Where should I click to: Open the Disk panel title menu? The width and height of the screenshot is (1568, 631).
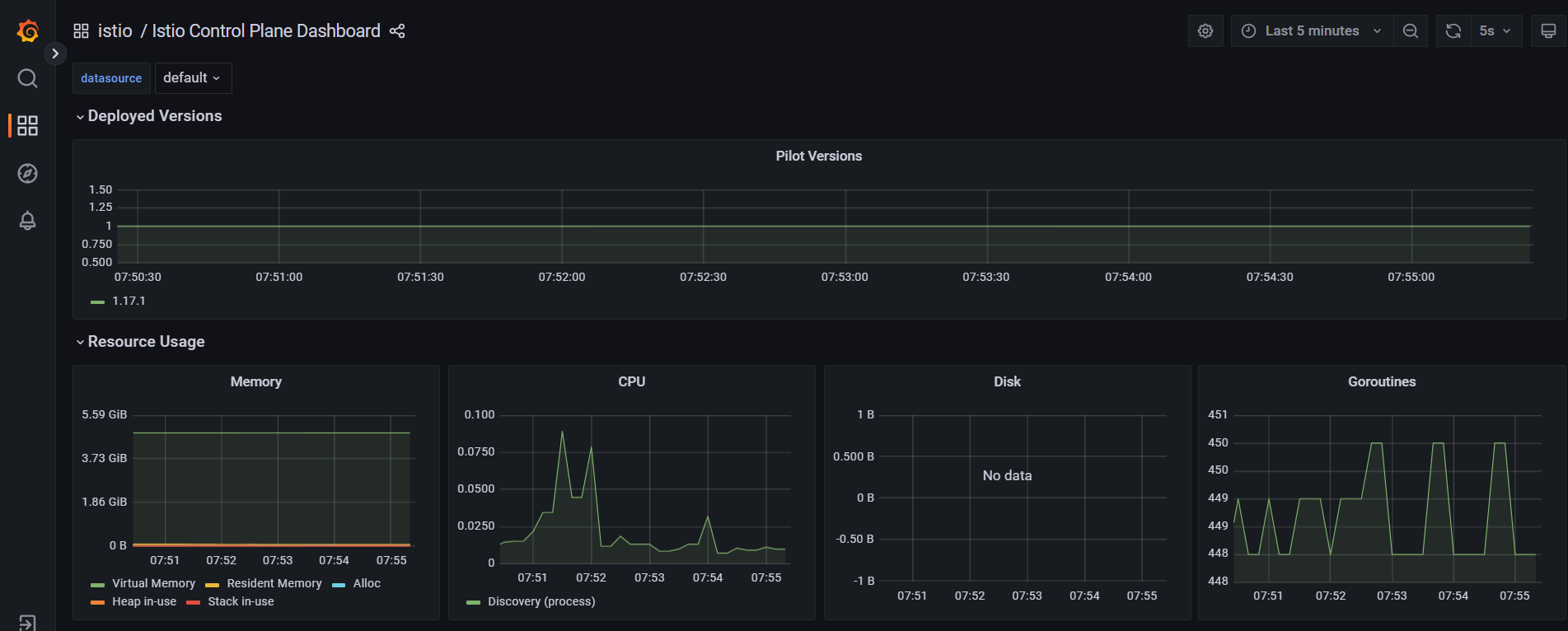click(x=1007, y=381)
